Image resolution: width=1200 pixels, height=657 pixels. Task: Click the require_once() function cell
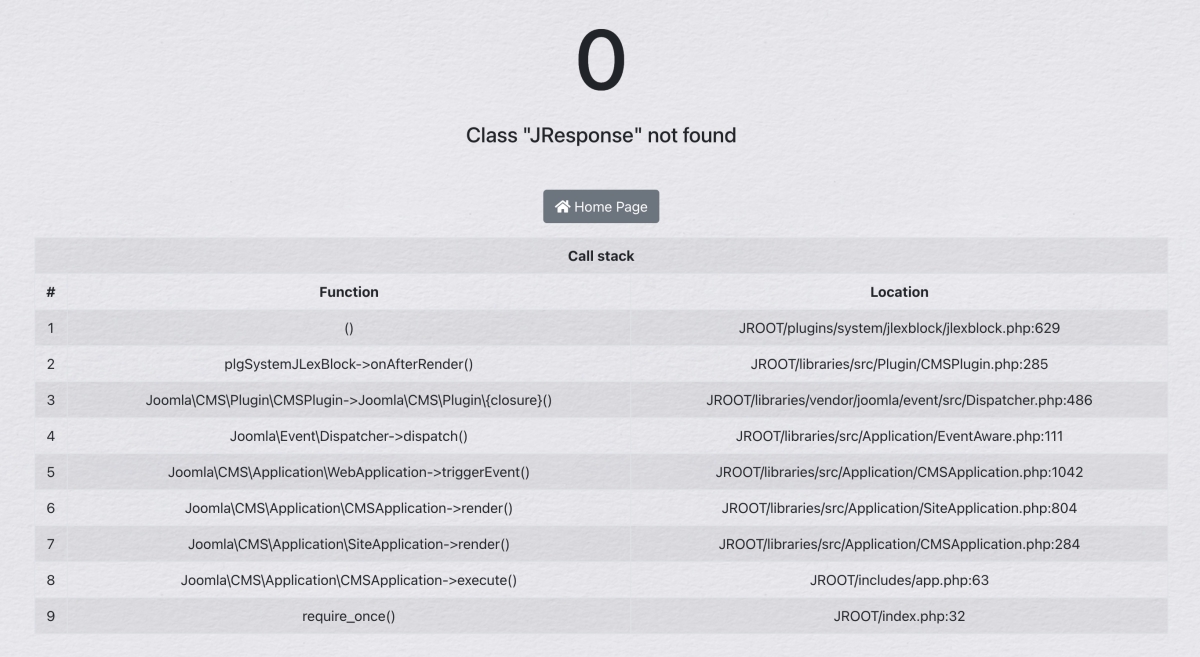click(349, 616)
